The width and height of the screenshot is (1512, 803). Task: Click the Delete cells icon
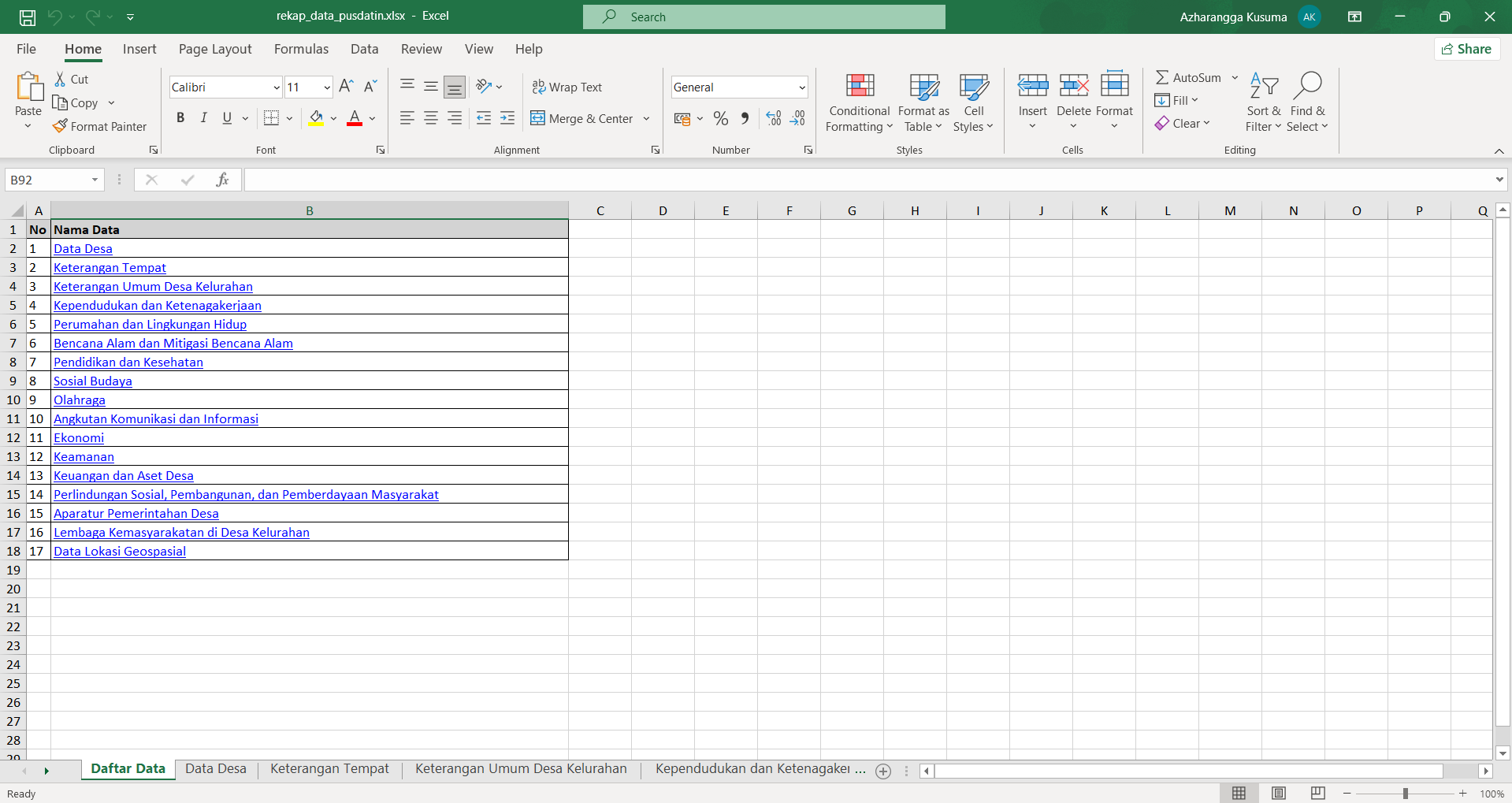(x=1073, y=85)
